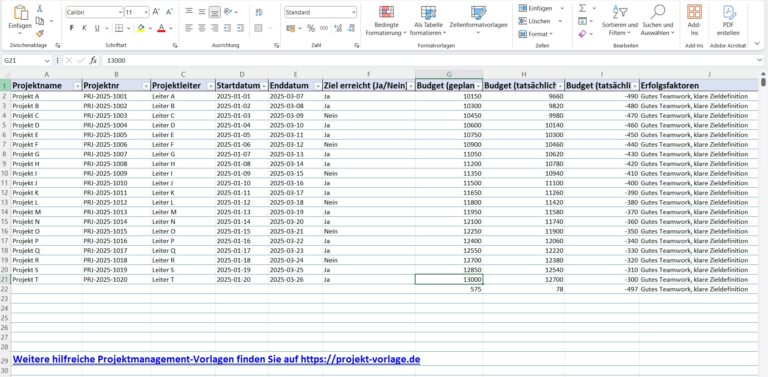Align text to the right

(215, 28)
